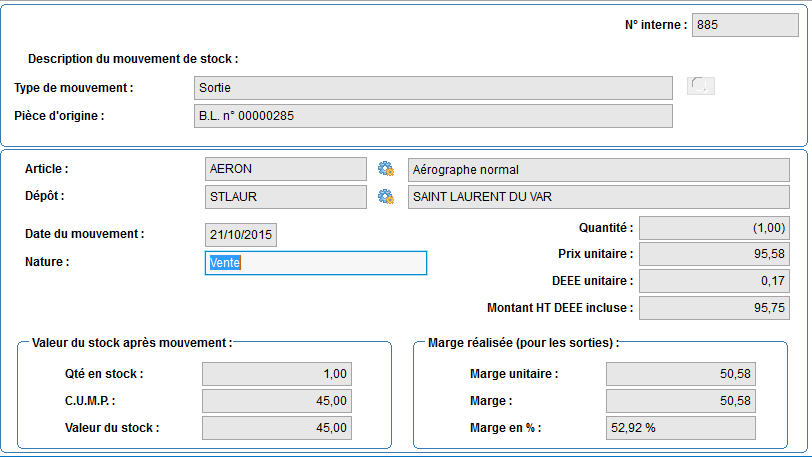The width and height of the screenshot is (812, 457).
Task: Click the Article code field AERON
Action: [x=286, y=169]
